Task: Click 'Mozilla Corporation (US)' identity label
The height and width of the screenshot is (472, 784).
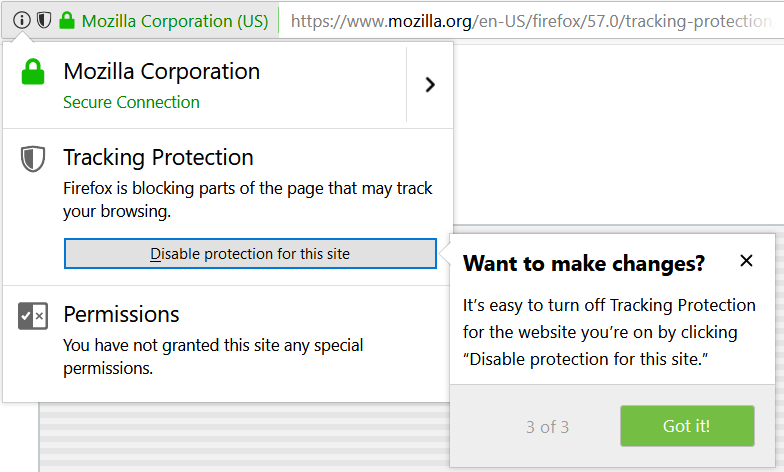Action: (175, 21)
